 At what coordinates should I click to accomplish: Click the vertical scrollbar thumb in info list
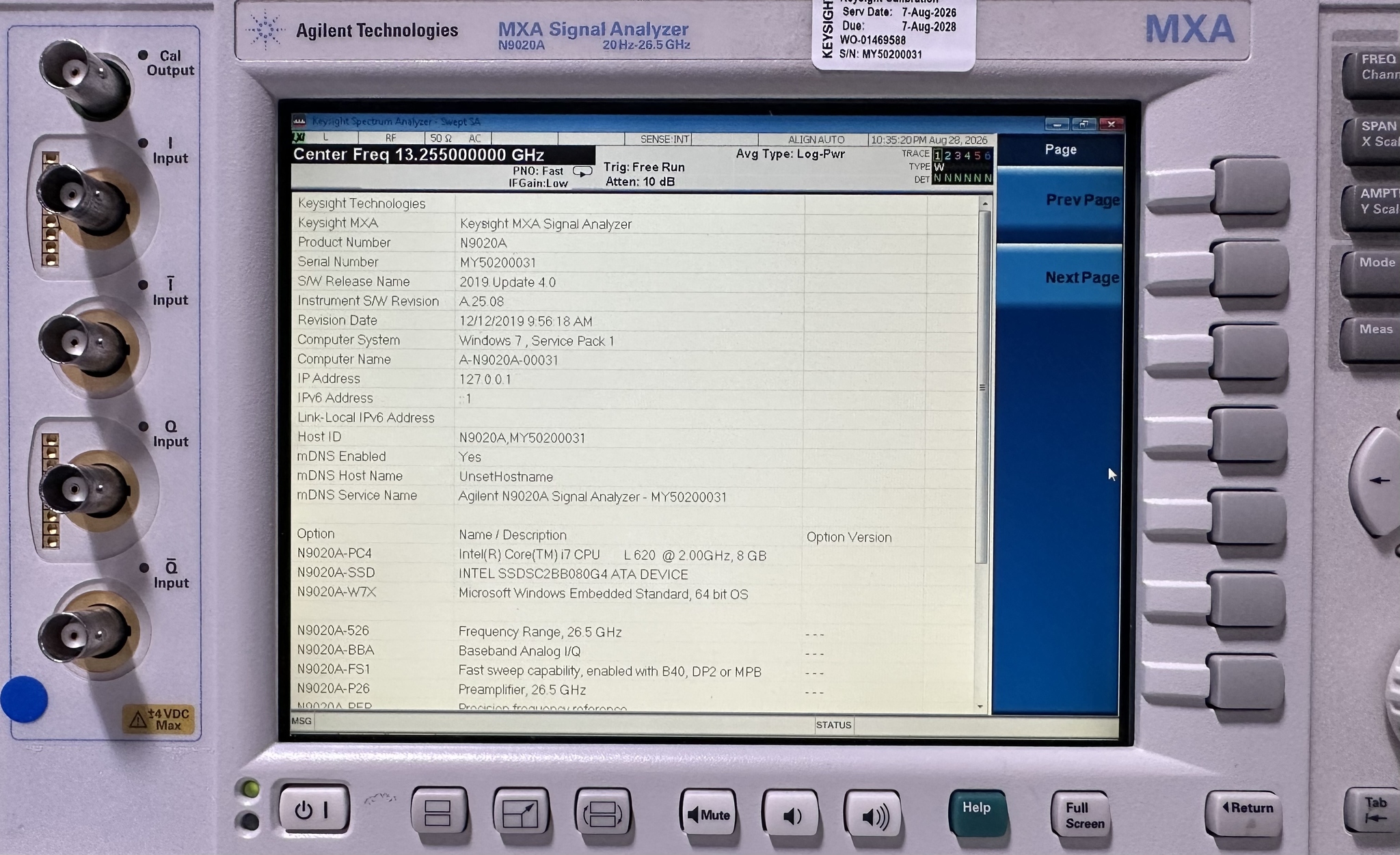(983, 387)
